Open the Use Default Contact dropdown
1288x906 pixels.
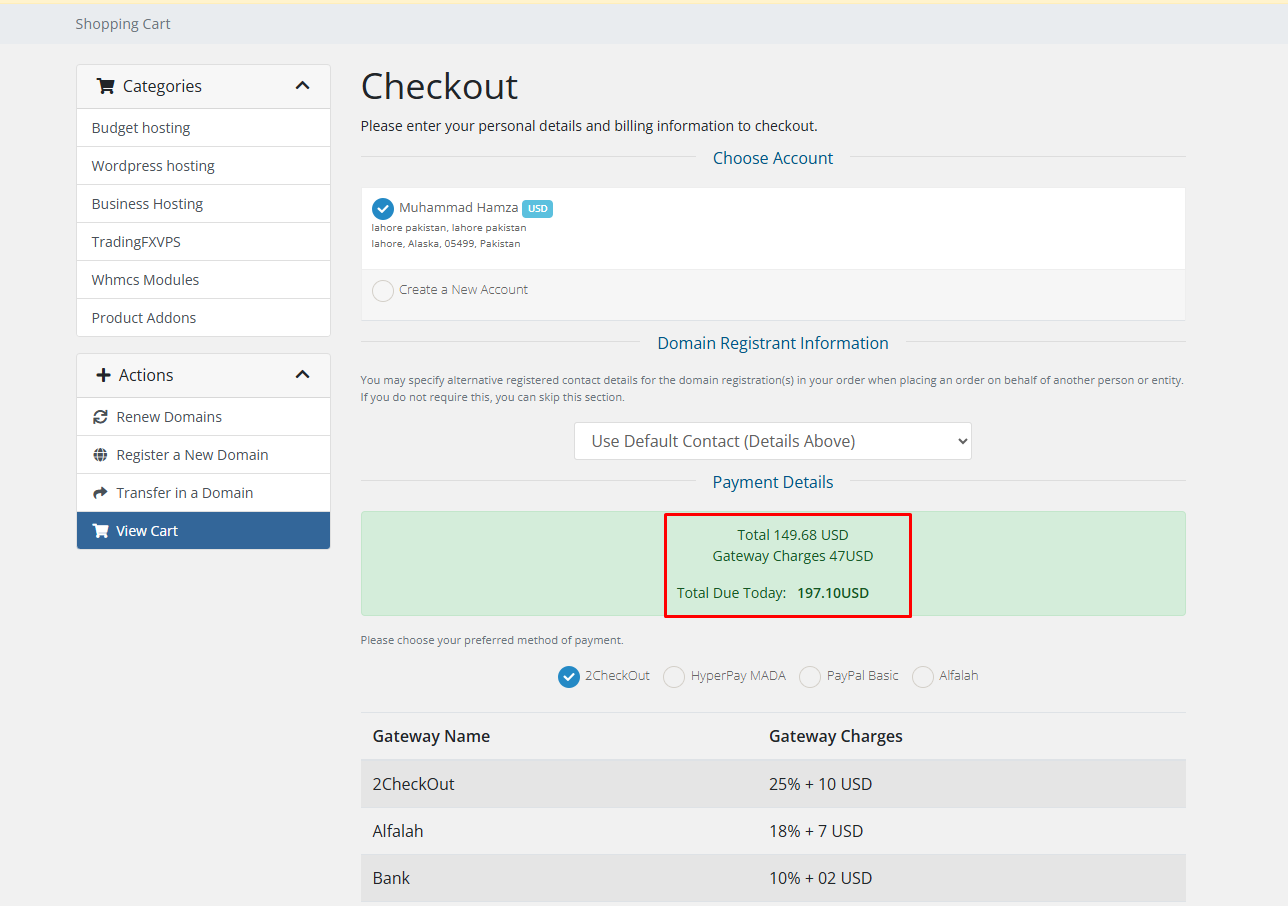point(773,441)
